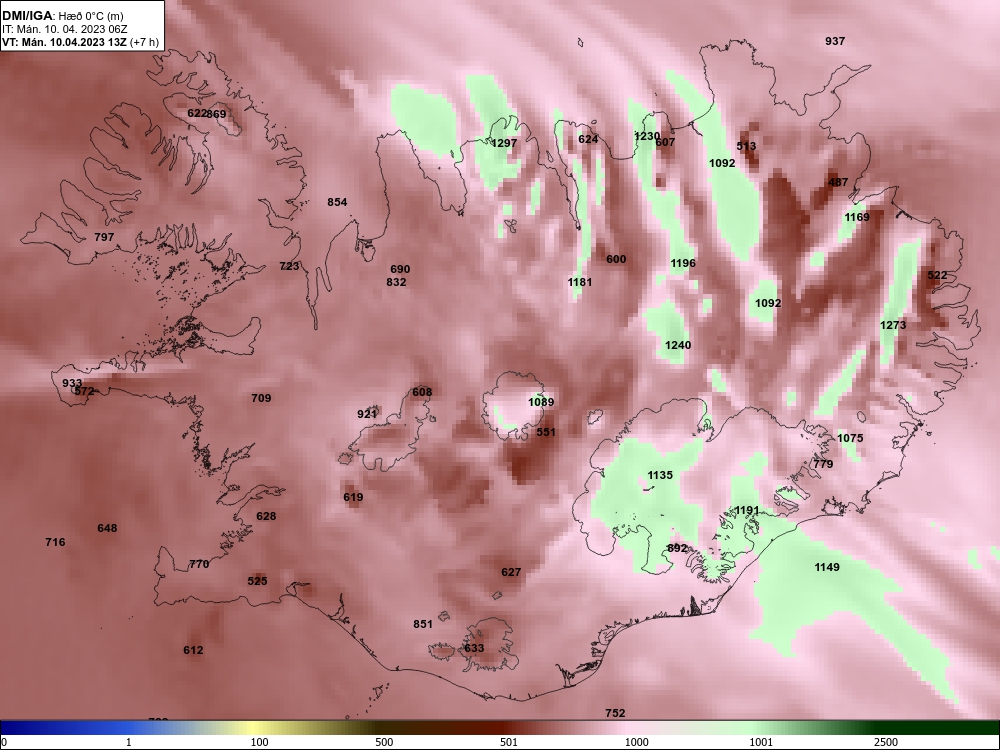The image size is (1000, 750).
Task: Click the title text "DMI/IGA: Hæð 0°C (m)"
Action: click(x=63, y=16)
